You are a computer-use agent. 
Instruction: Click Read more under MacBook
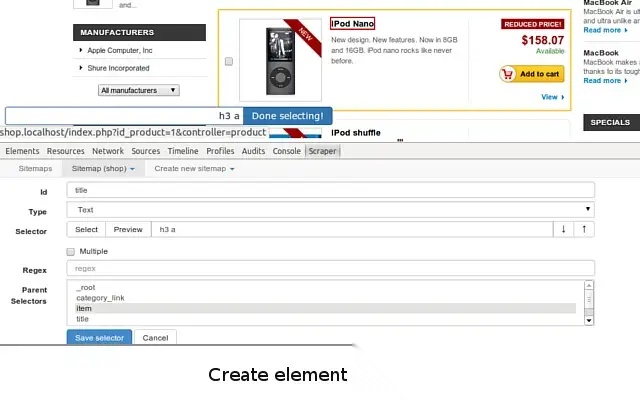605,80
